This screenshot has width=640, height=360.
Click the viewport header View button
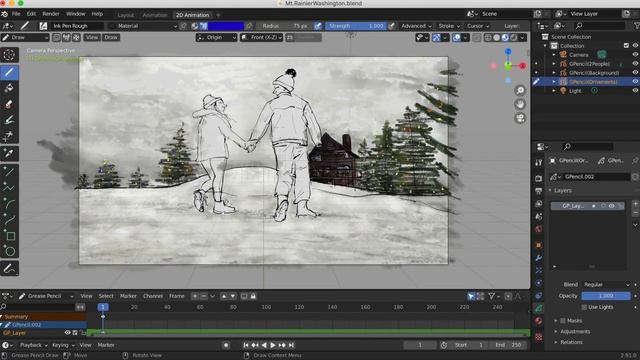point(91,38)
